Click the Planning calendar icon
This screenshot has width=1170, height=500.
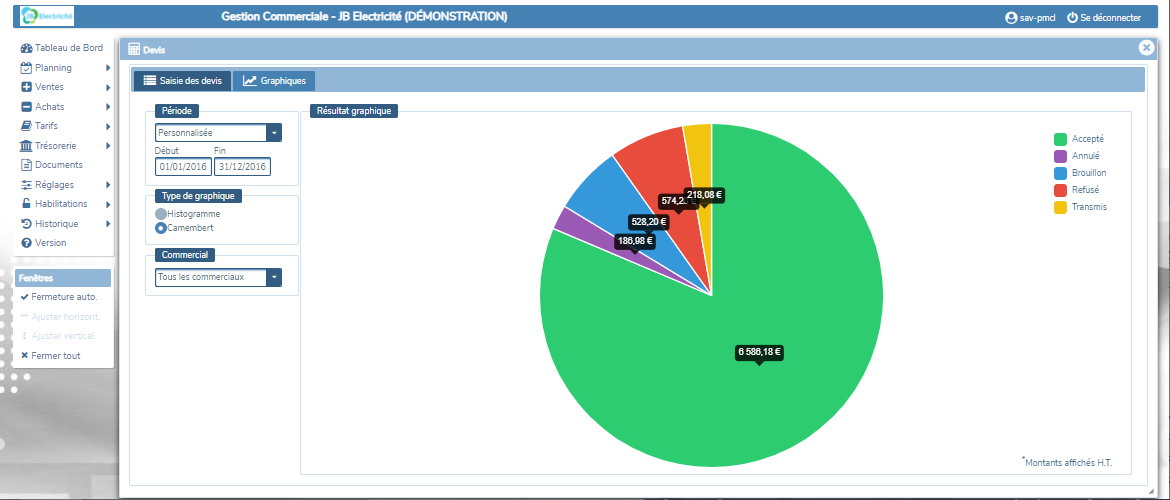(x=26, y=67)
